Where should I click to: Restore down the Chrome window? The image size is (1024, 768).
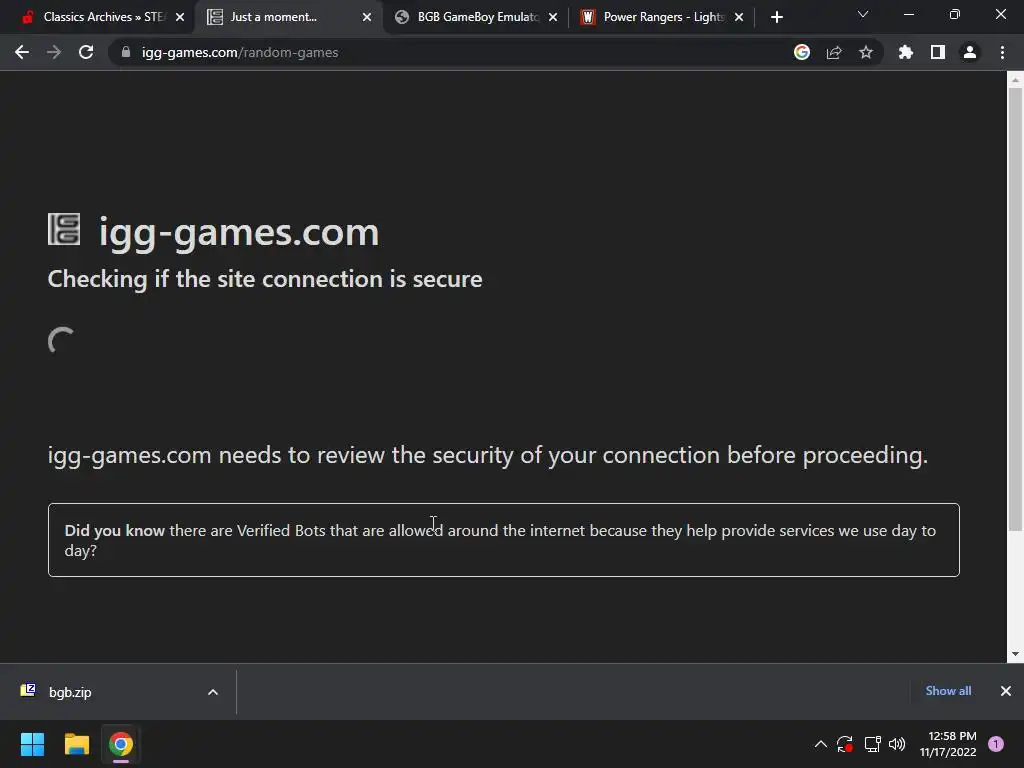[x=955, y=14]
